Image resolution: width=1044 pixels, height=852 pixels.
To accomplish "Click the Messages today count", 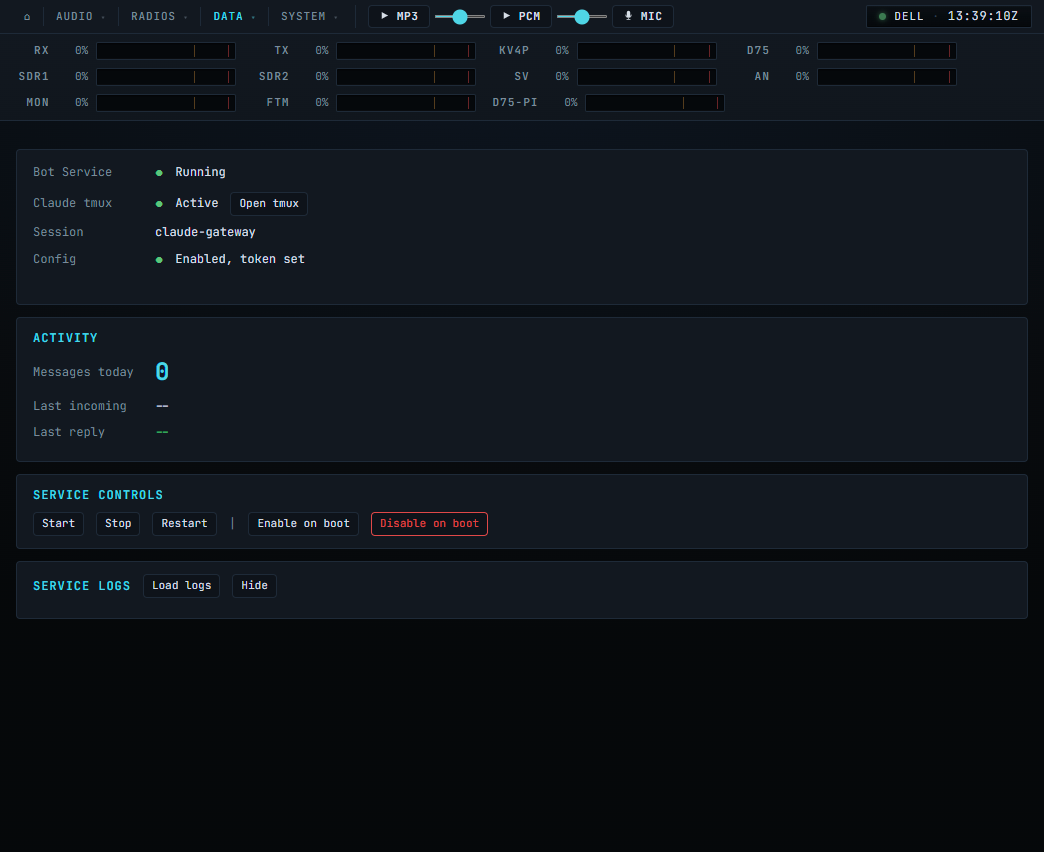I will coord(162,371).
